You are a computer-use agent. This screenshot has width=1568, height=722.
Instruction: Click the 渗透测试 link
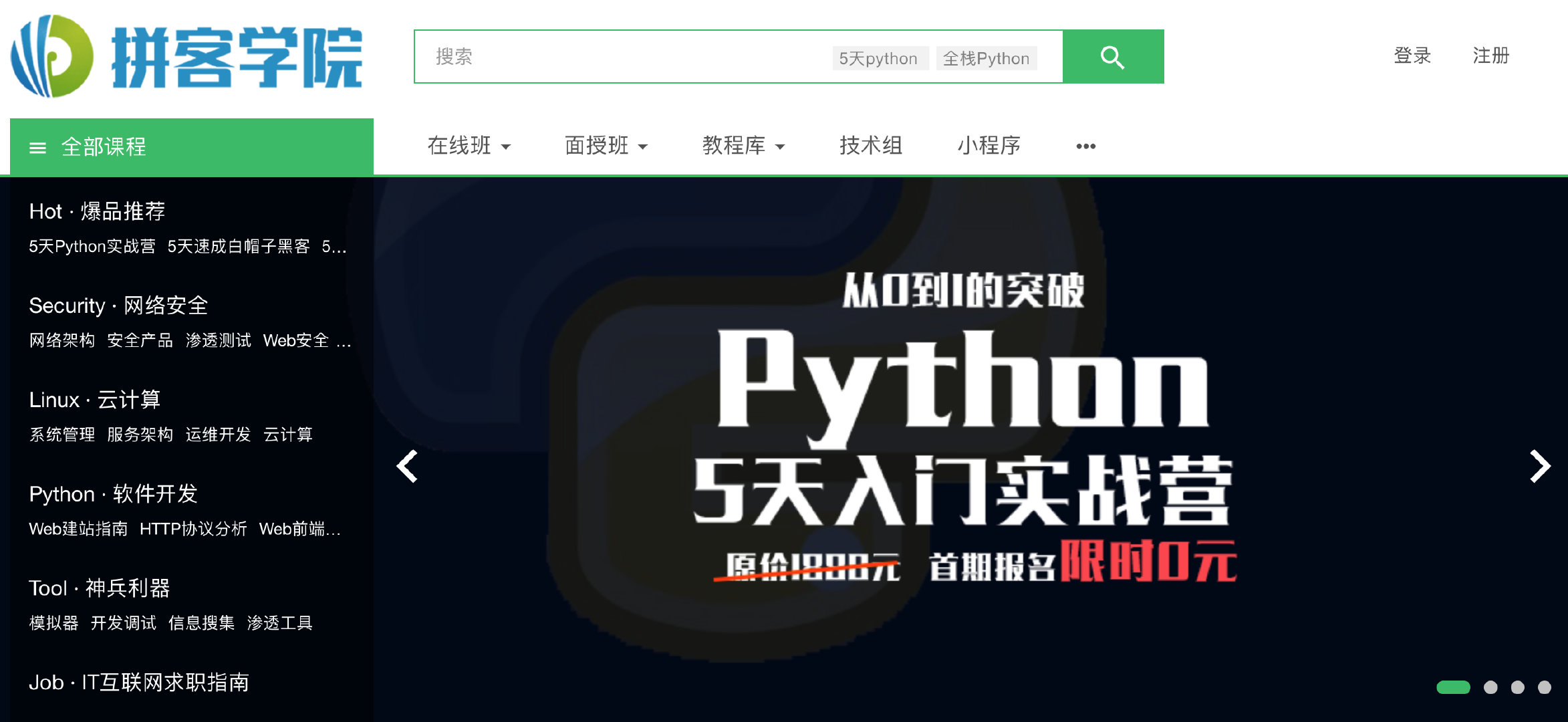click(x=219, y=341)
